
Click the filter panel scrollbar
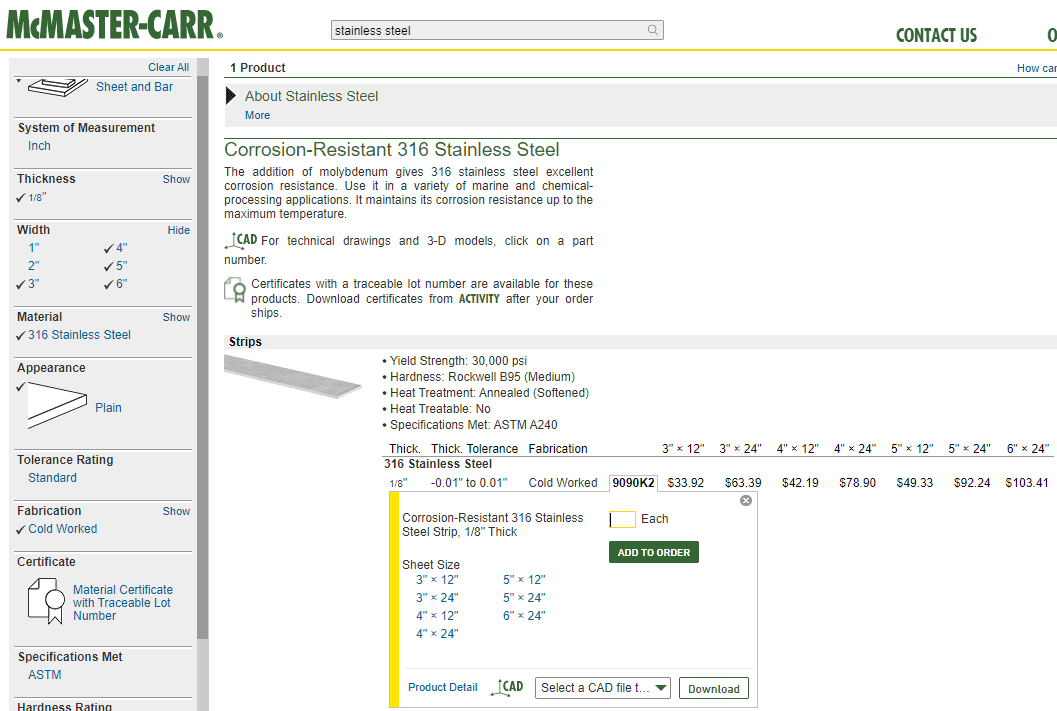(203, 357)
